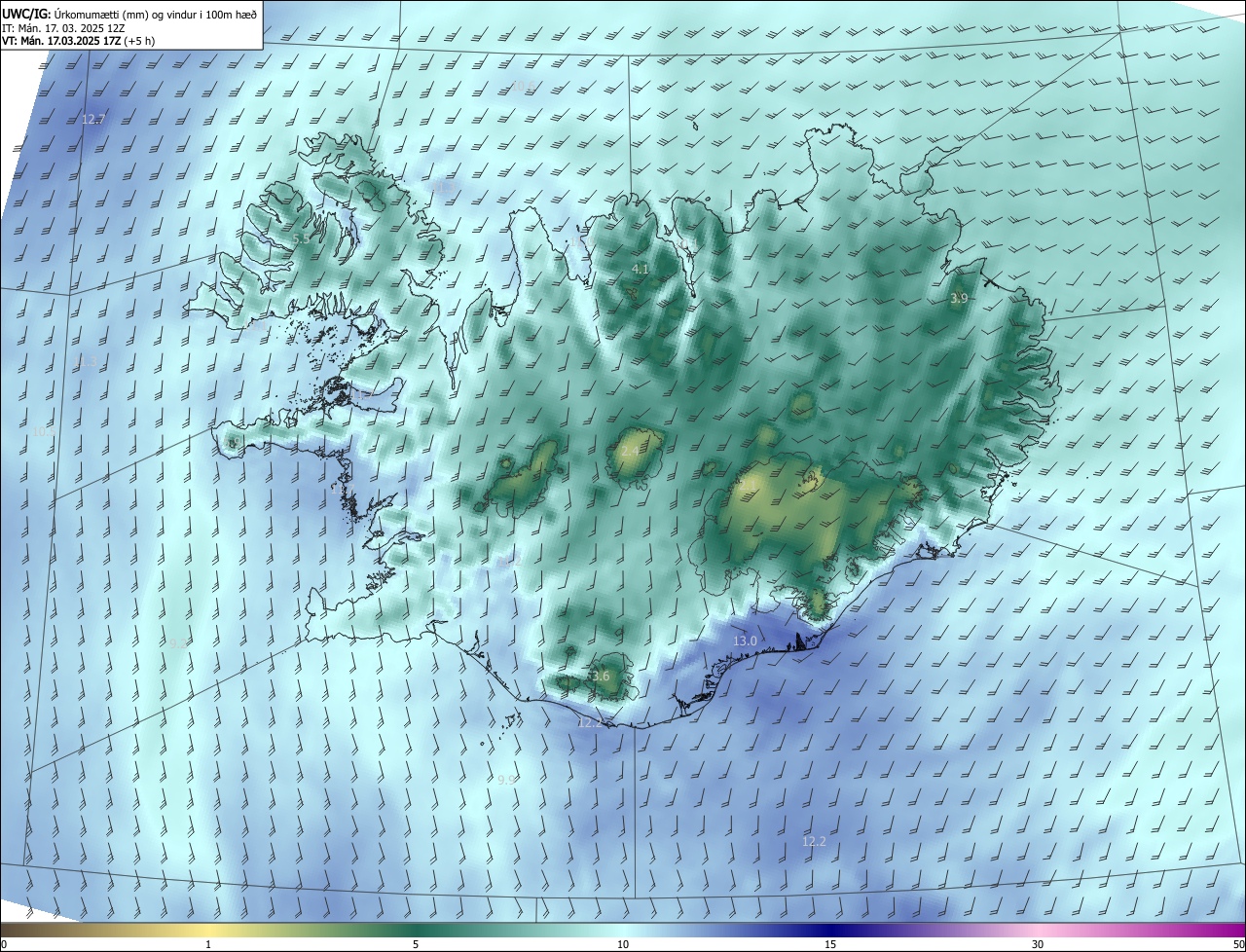
Task: Click the colorbar tick label 15
Action: pyautogui.click(x=830, y=944)
